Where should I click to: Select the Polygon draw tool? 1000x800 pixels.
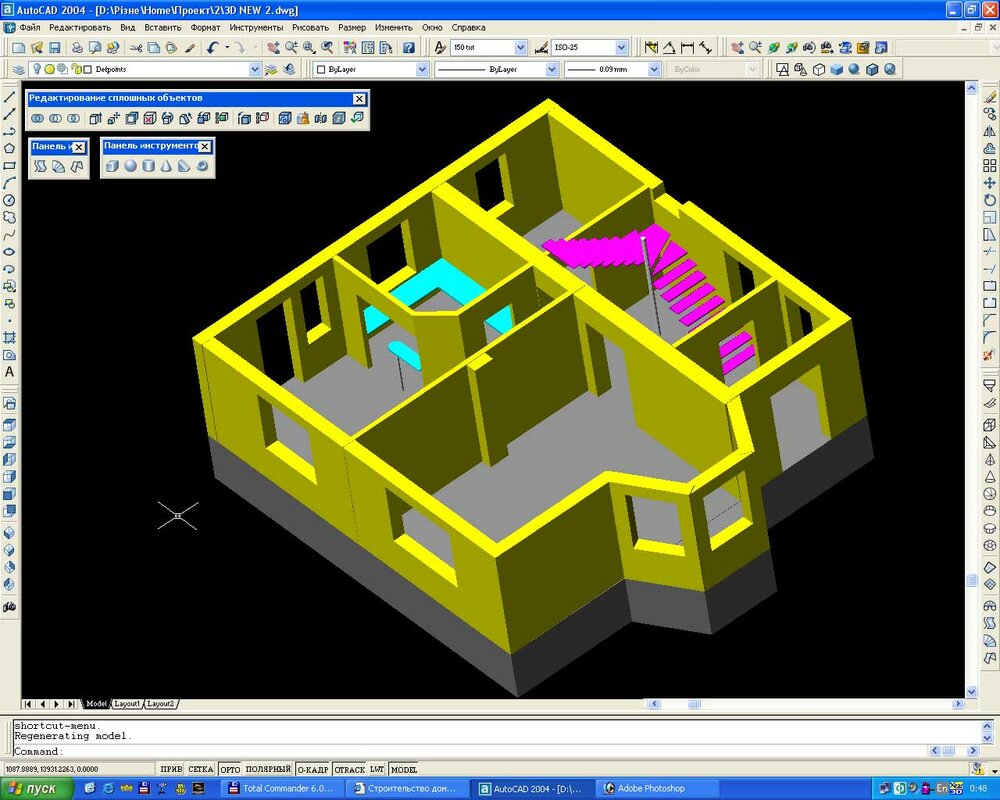click(9, 148)
